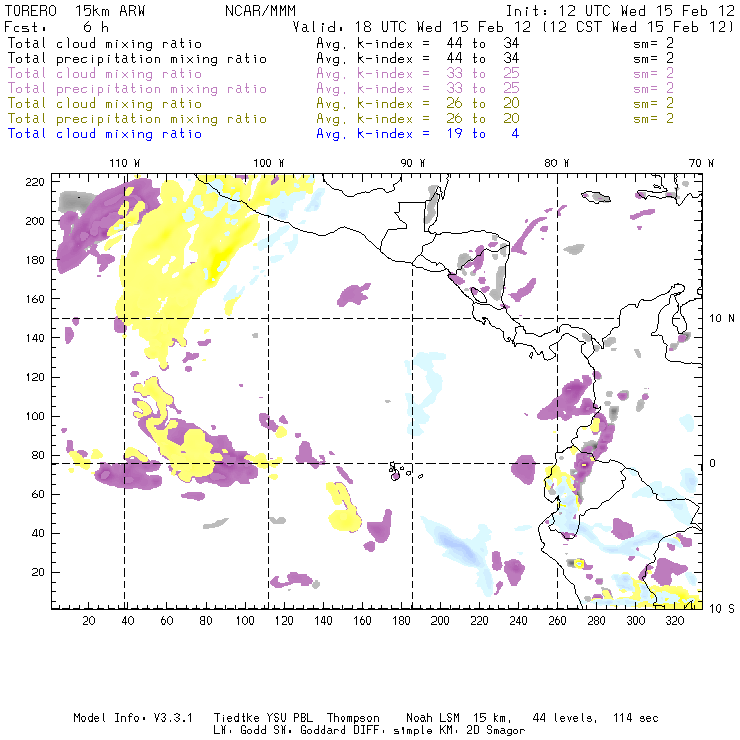Image resolution: width=740 pixels, height=740 pixels.
Task: Click the '320' label on the horizontal axis
Action: click(x=674, y=621)
